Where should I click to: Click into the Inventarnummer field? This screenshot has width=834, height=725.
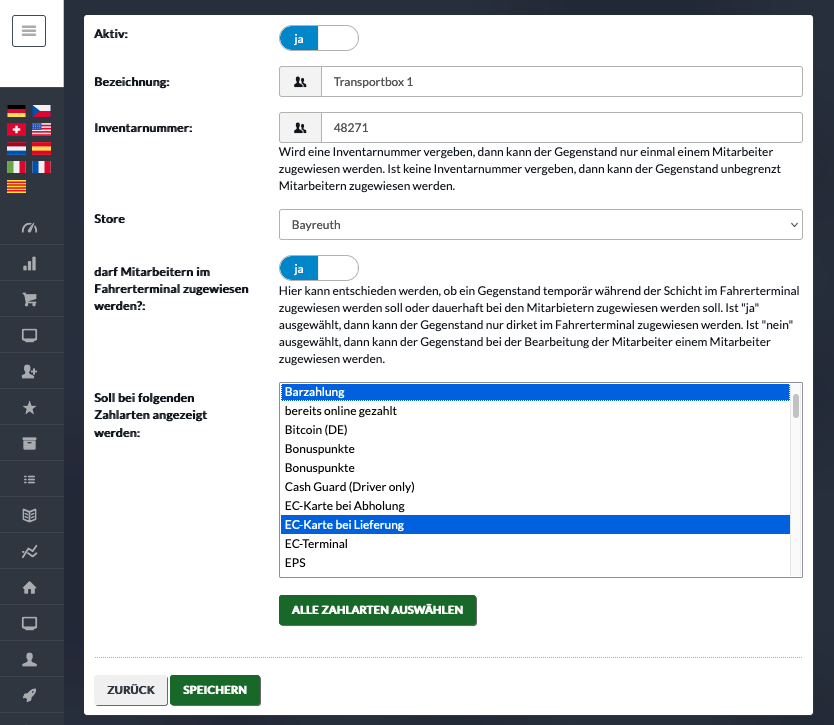(562, 128)
